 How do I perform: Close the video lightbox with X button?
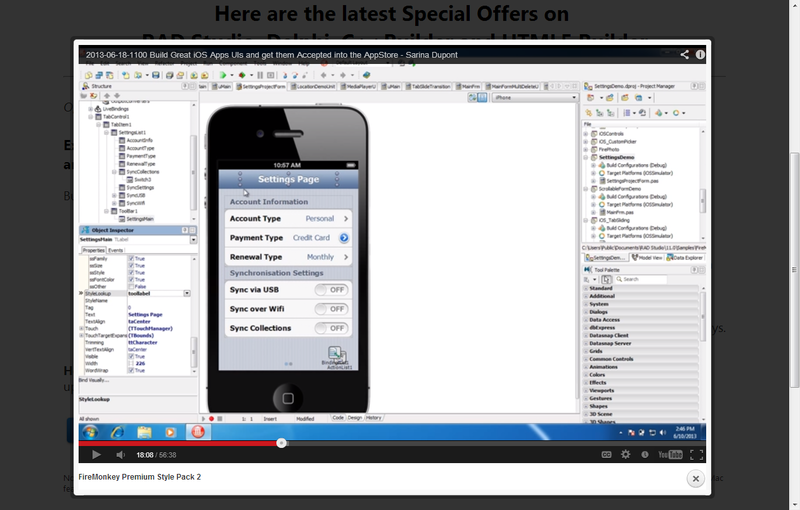[695, 478]
